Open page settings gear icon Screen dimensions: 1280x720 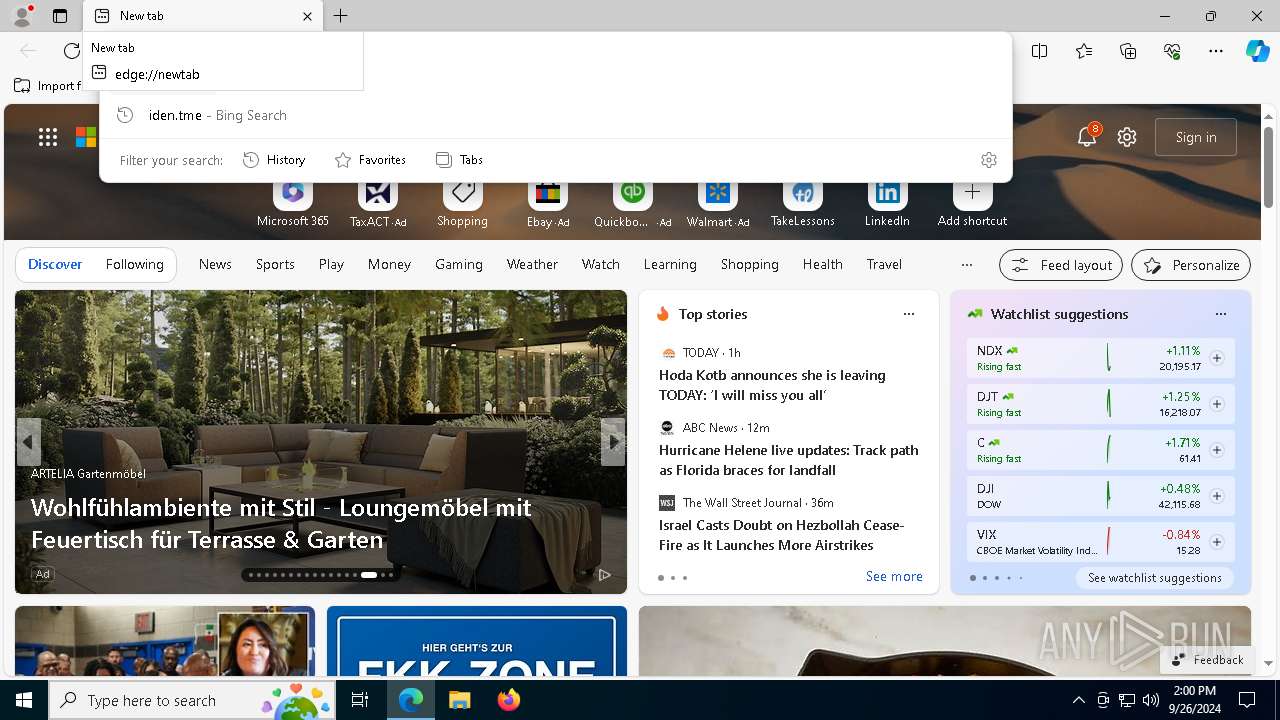tap(1127, 137)
